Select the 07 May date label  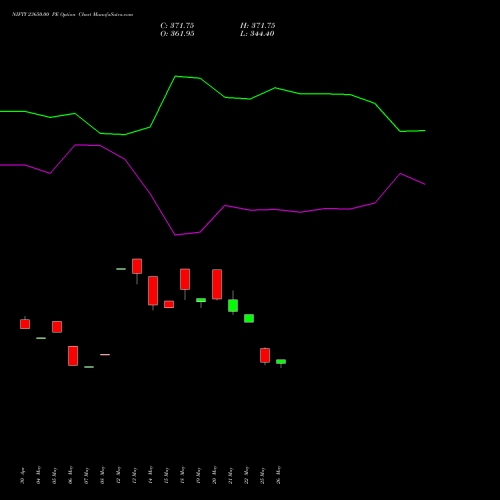coord(86,475)
